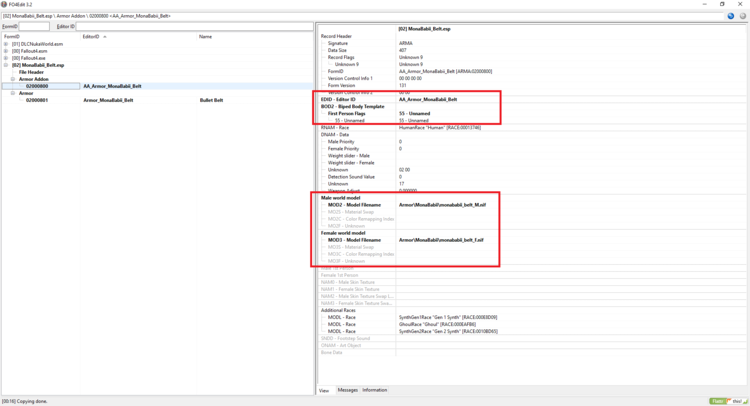Click the GhoulRace "Ghoul" value
The height and width of the screenshot is (406, 750).
click(437, 324)
